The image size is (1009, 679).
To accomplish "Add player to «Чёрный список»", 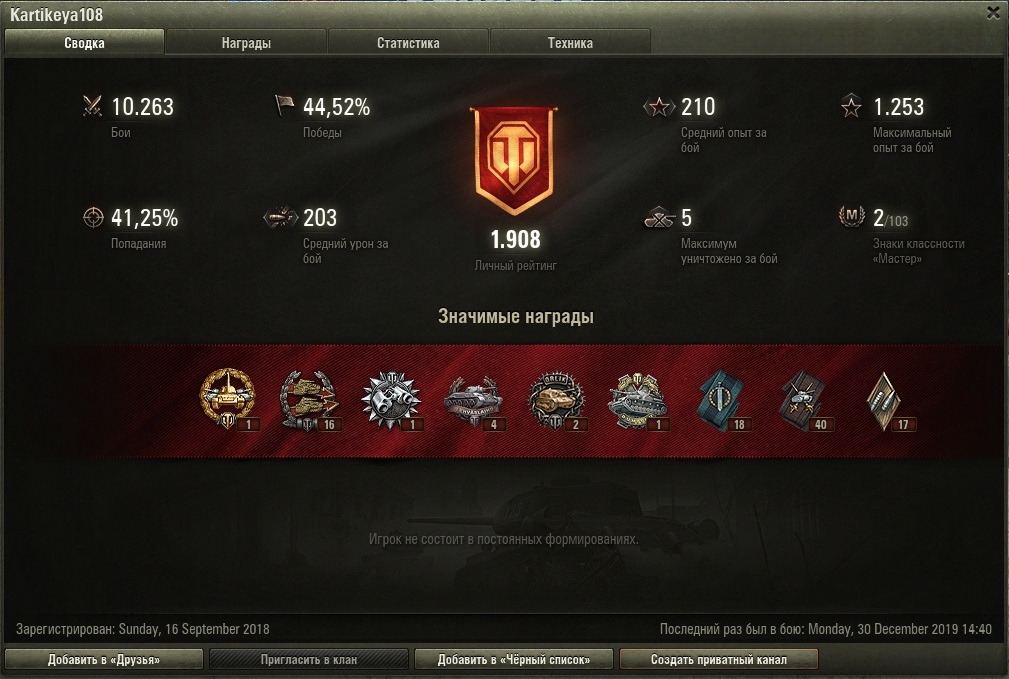I will click(x=514, y=660).
